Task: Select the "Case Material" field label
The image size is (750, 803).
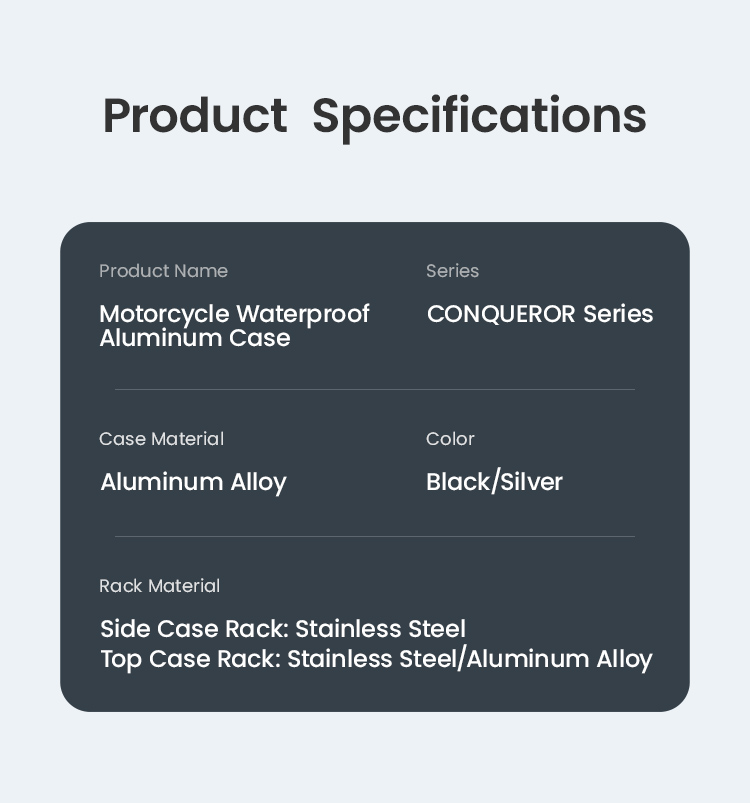Action: 161,439
